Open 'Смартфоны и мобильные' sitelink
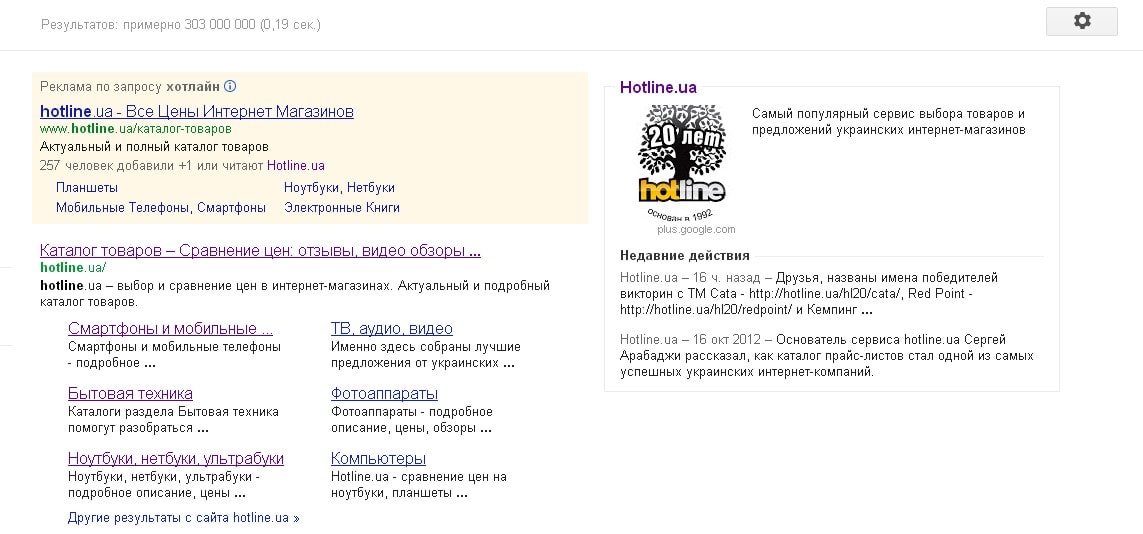This screenshot has width=1143, height=534. pyautogui.click(x=170, y=329)
